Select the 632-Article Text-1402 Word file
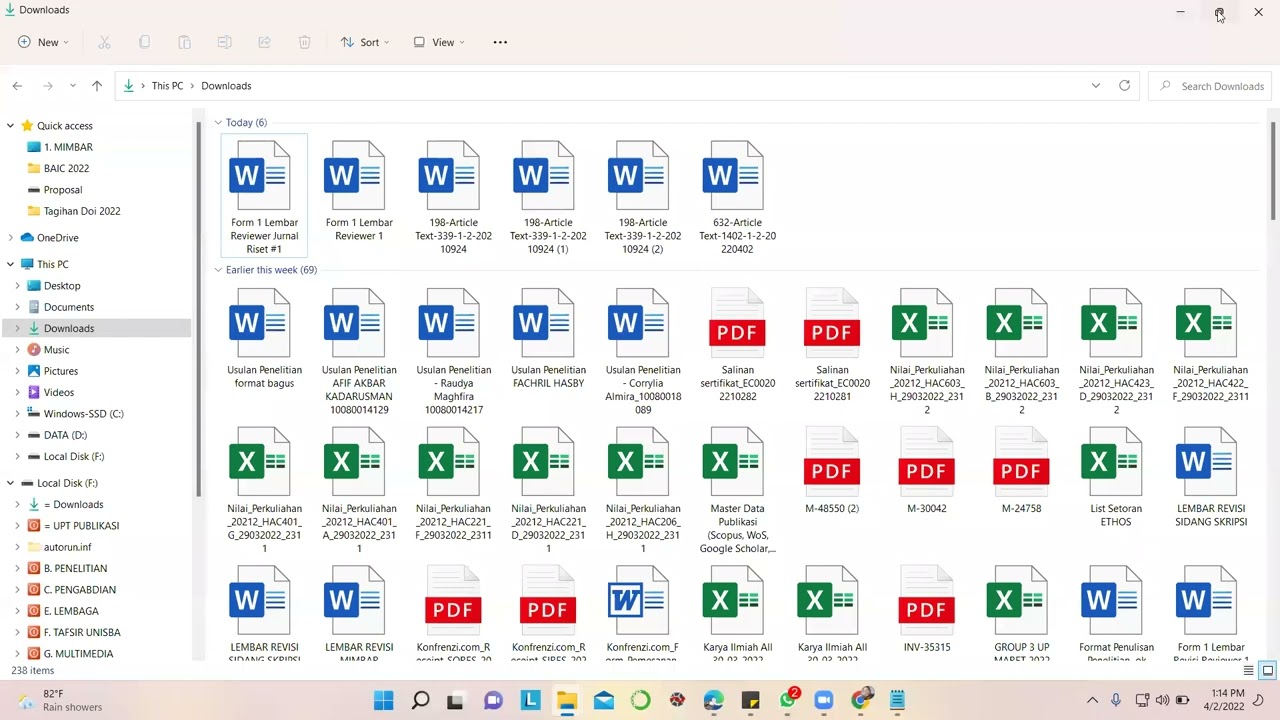The image size is (1280, 720). pyautogui.click(x=737, y=197)
